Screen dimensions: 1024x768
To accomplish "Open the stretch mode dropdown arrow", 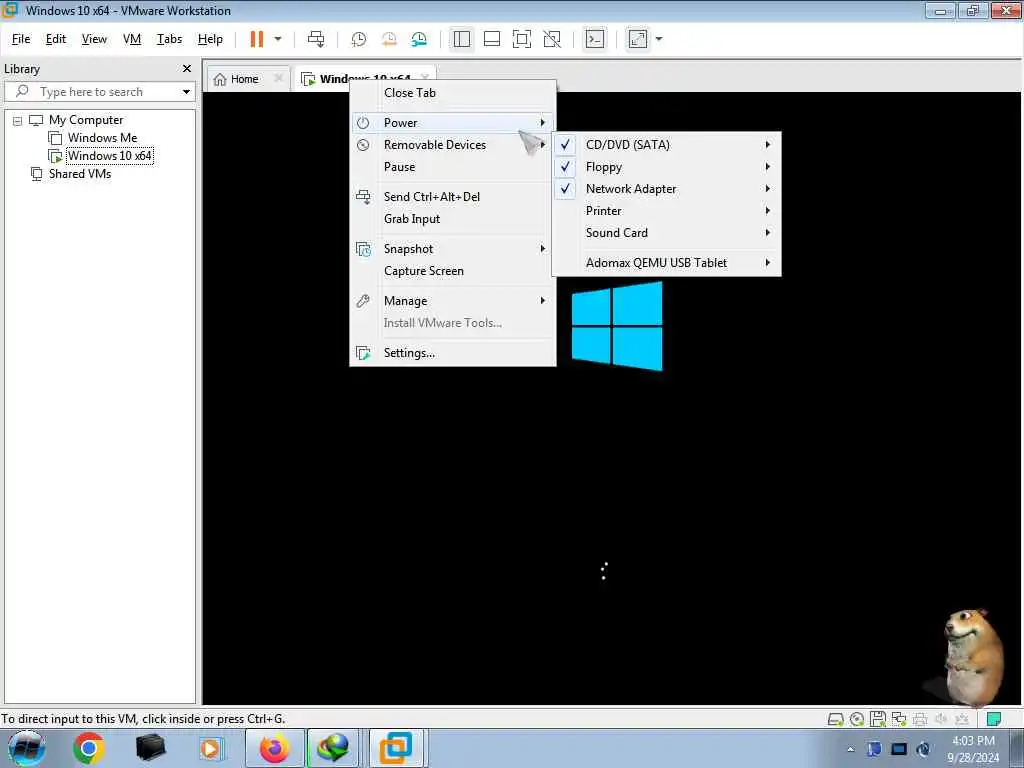I will (659, 39).
